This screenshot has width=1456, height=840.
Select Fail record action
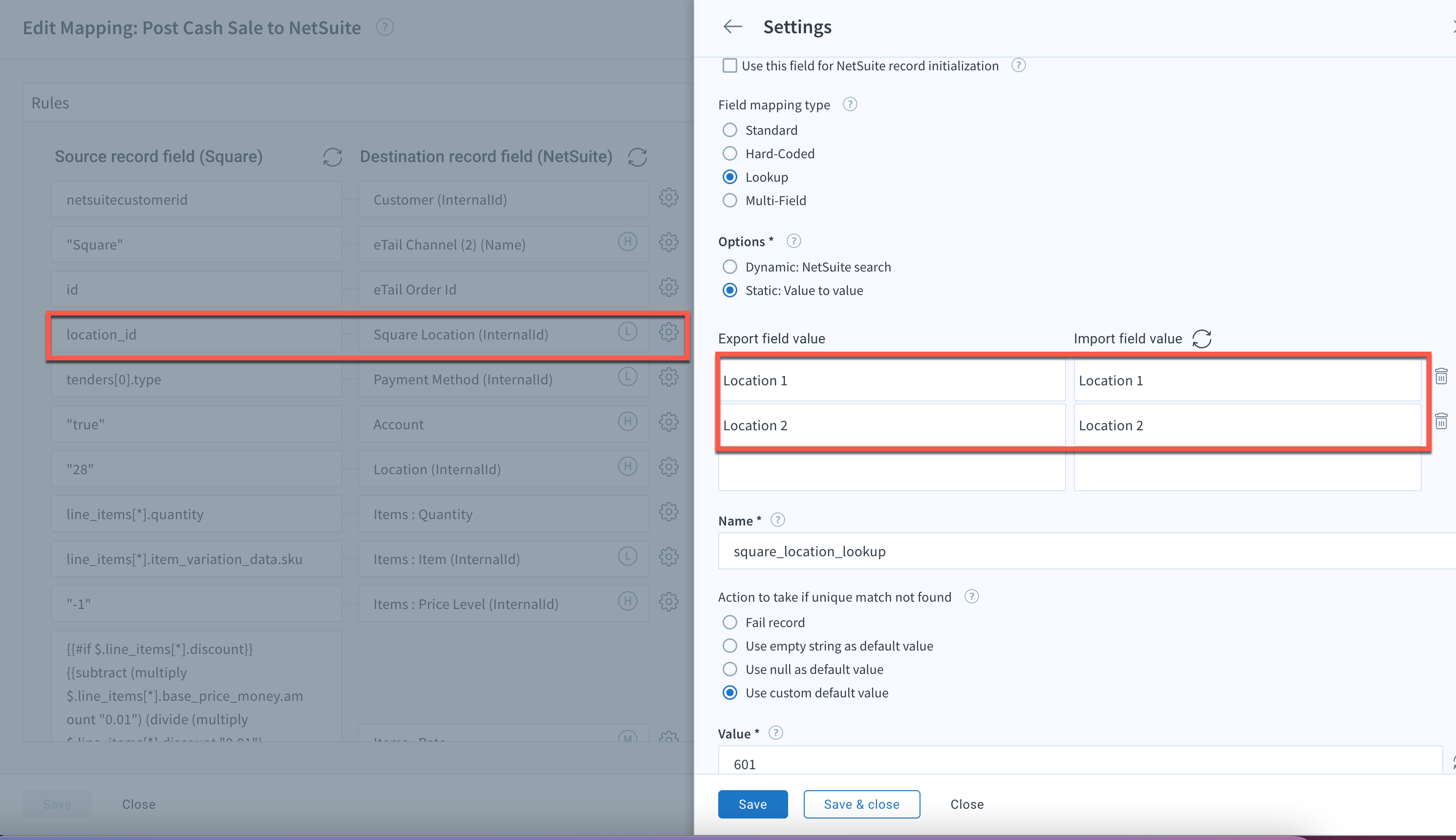coord(729,622)
